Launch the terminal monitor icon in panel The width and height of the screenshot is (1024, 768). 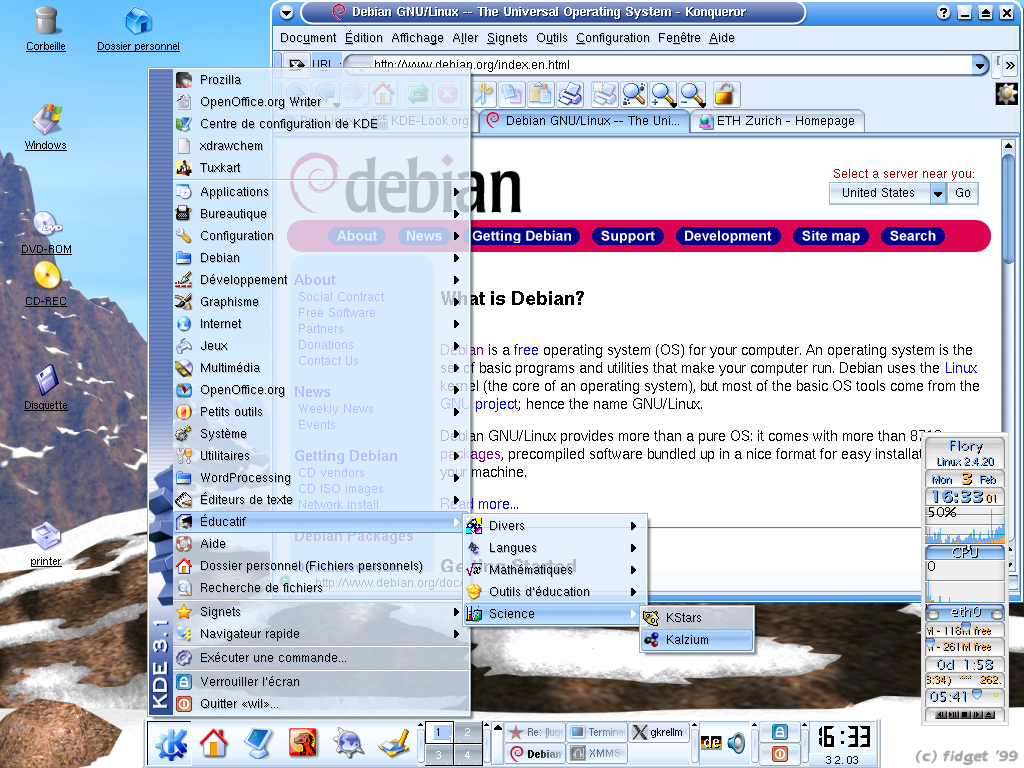(259, 743)
